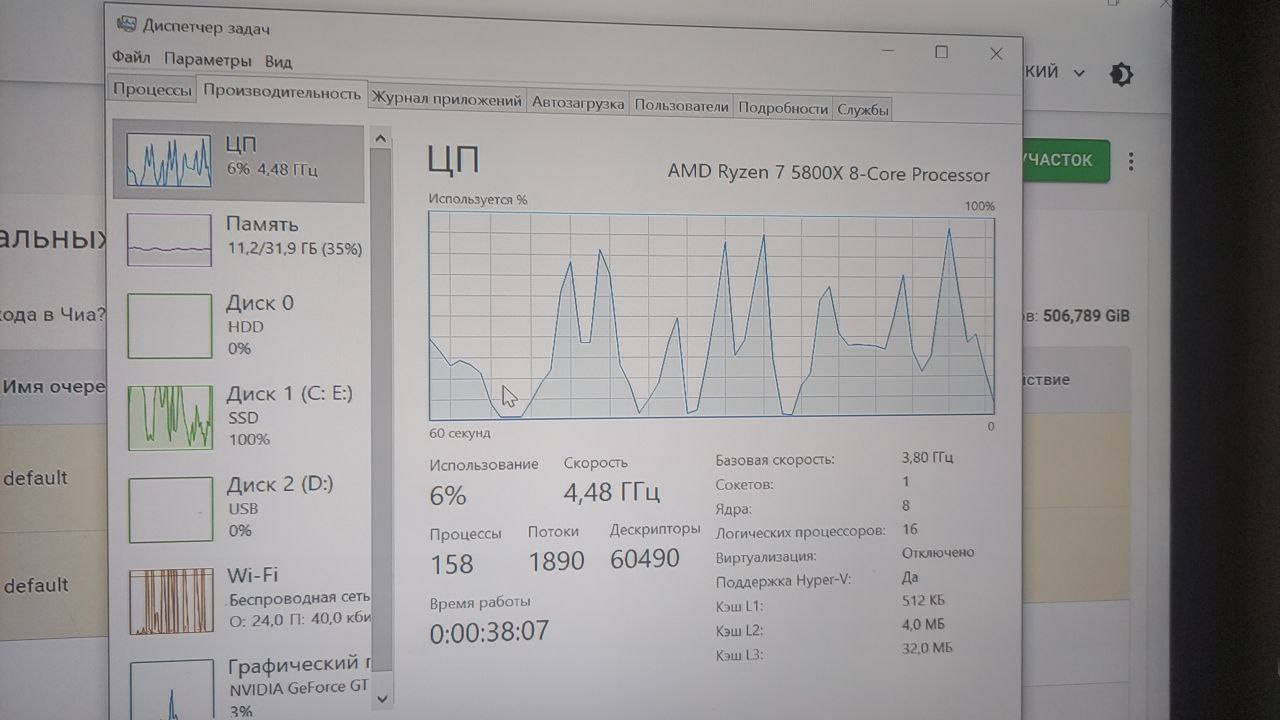The width and height of the screenshot is (1280, 720).
Task: Click the Поддержка Hyper-V label
Action: 783,579
